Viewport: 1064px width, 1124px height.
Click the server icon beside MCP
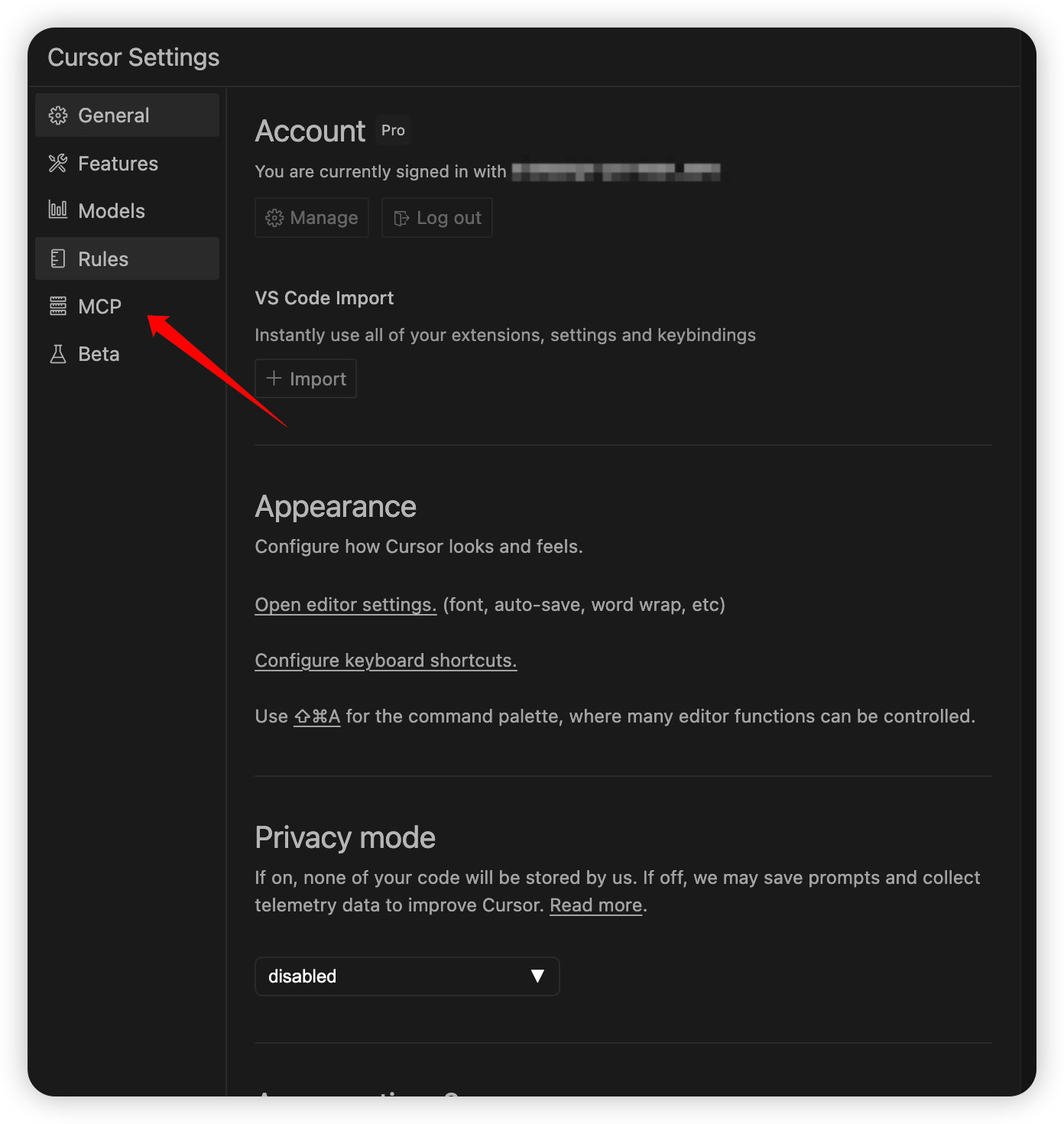click(x=58, y=306)
